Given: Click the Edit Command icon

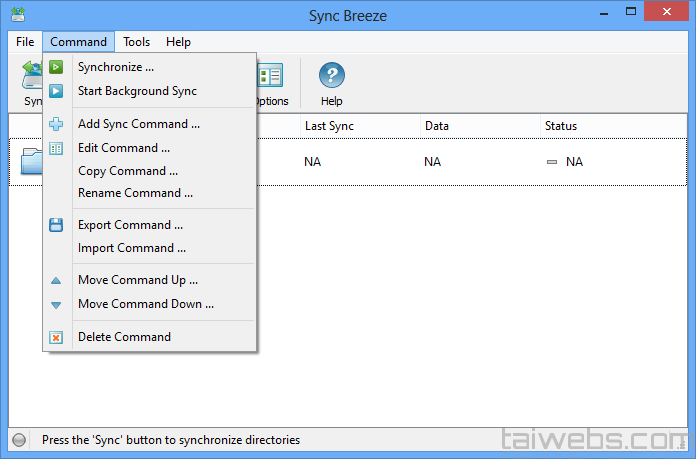Looking at the screenshot, I should (56, 148).
